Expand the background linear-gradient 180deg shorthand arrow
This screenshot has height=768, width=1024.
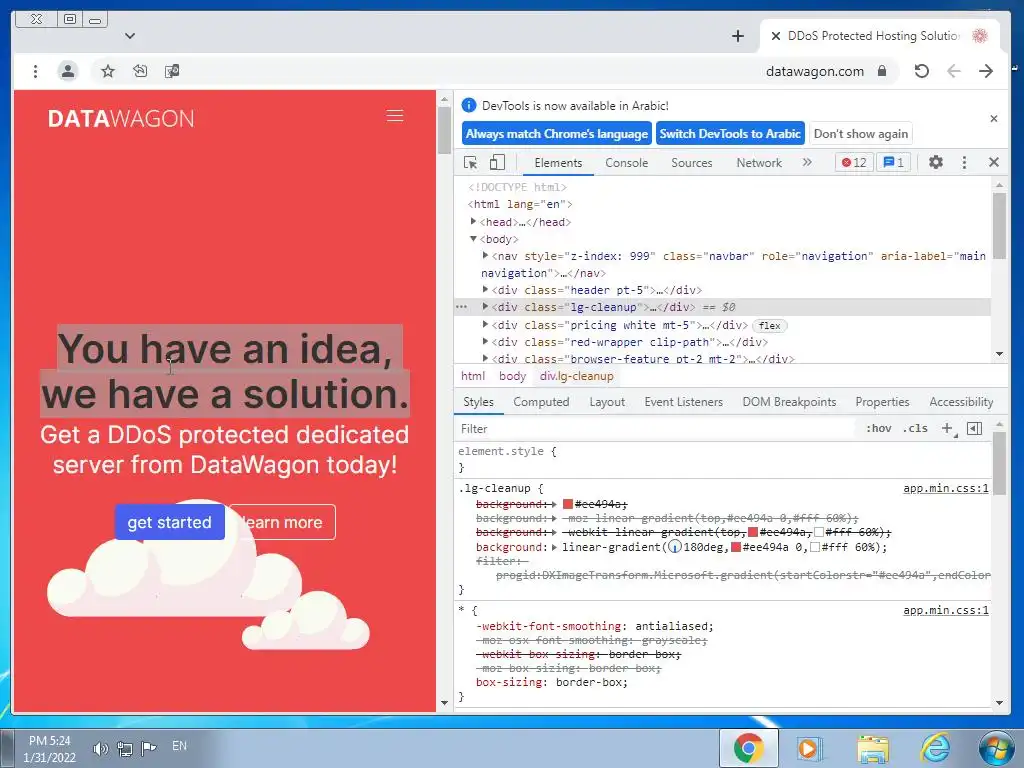554,547
